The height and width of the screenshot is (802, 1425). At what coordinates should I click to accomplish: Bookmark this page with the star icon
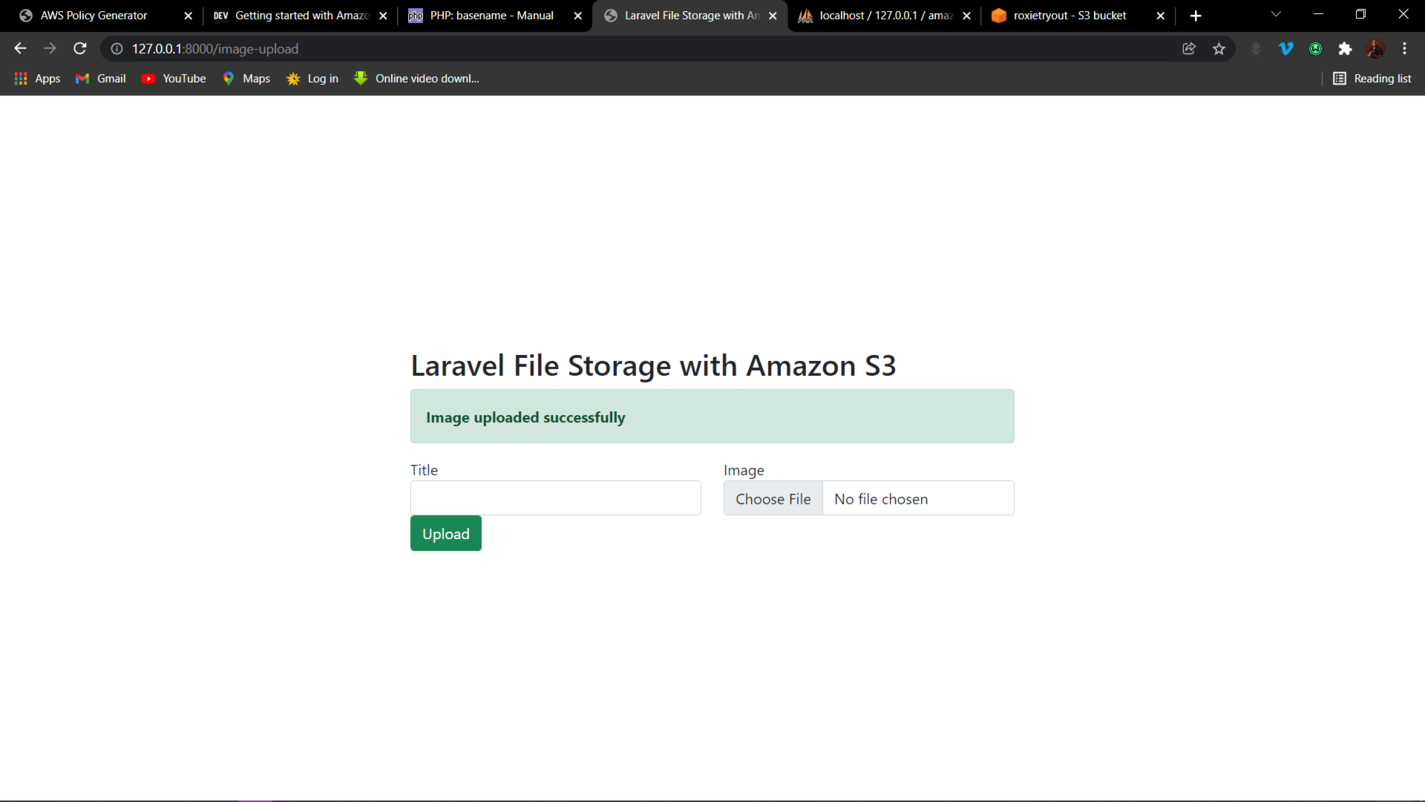click(1219, 49)
